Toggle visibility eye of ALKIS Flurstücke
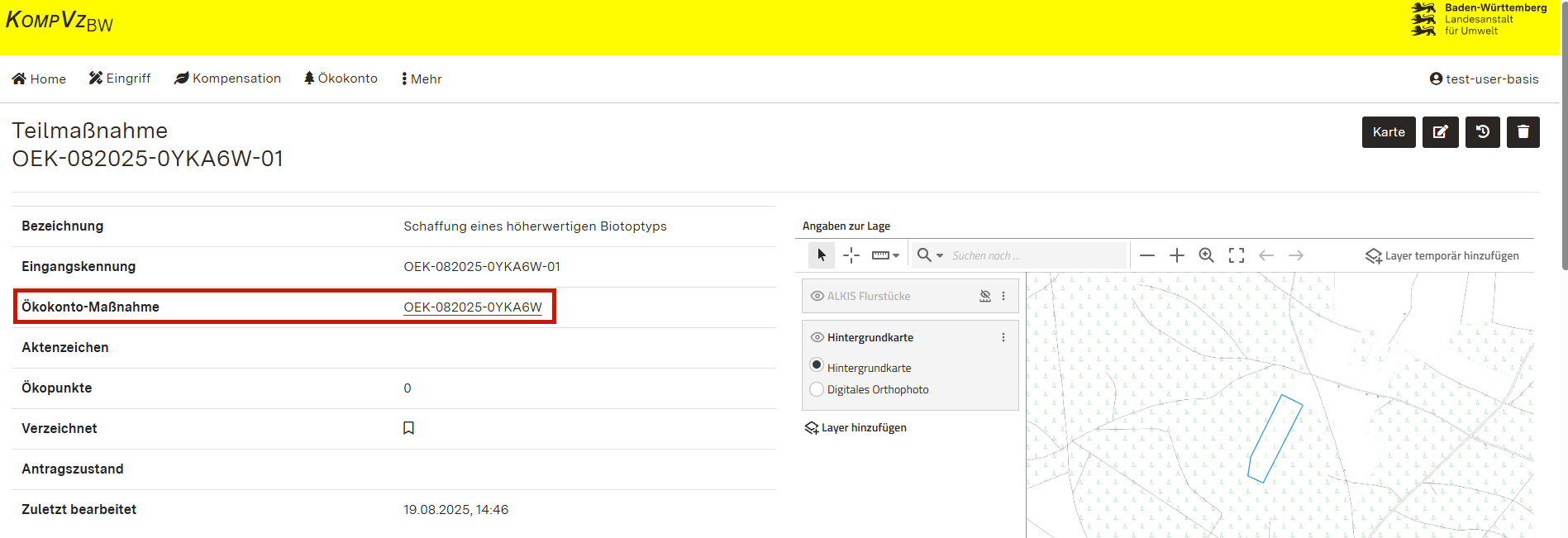1568x538 pixels. pos(817,296)
